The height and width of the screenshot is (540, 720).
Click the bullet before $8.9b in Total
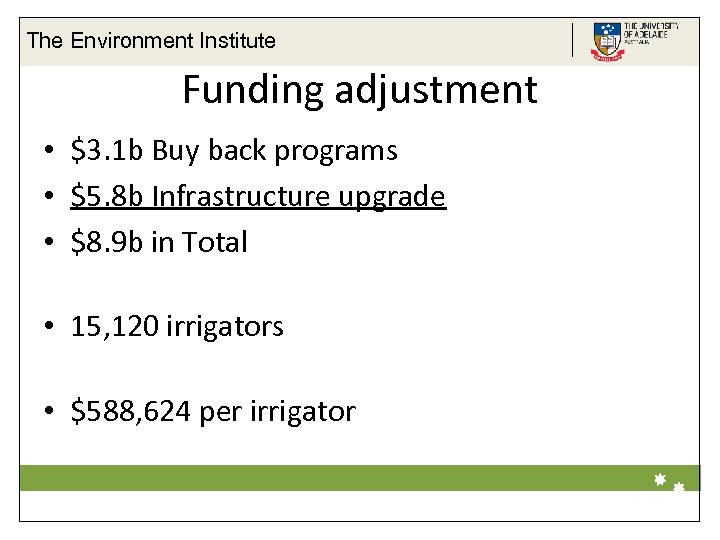pos(48,243)
